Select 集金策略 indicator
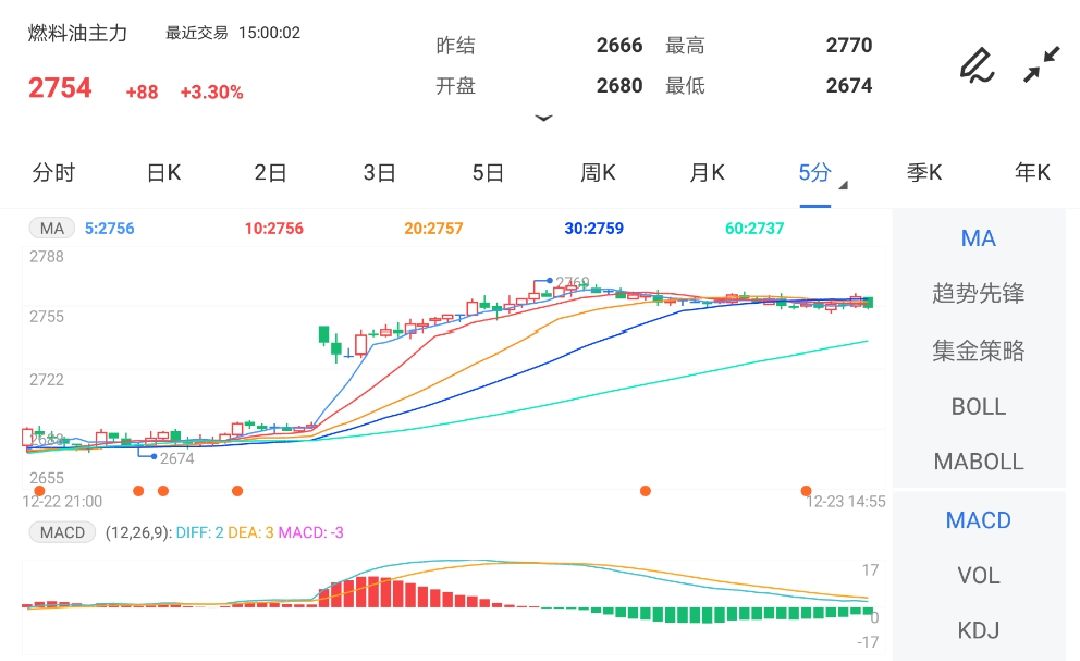The image size is (1080, 661). pyautogui.click(x=978, y=350)
